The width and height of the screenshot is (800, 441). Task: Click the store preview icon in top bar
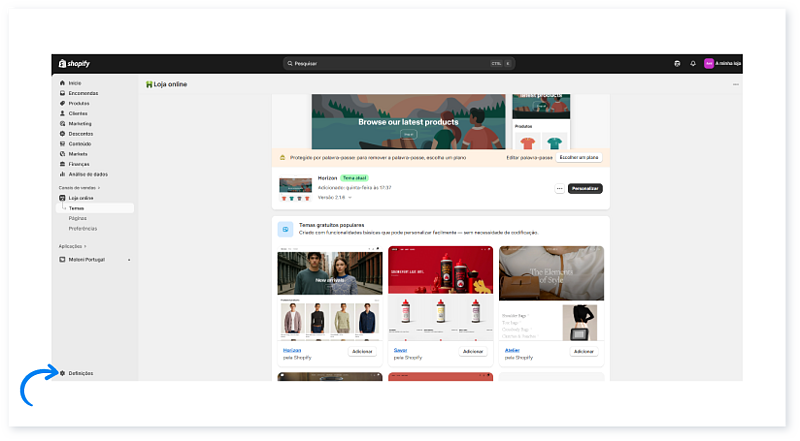click(677, 63)
